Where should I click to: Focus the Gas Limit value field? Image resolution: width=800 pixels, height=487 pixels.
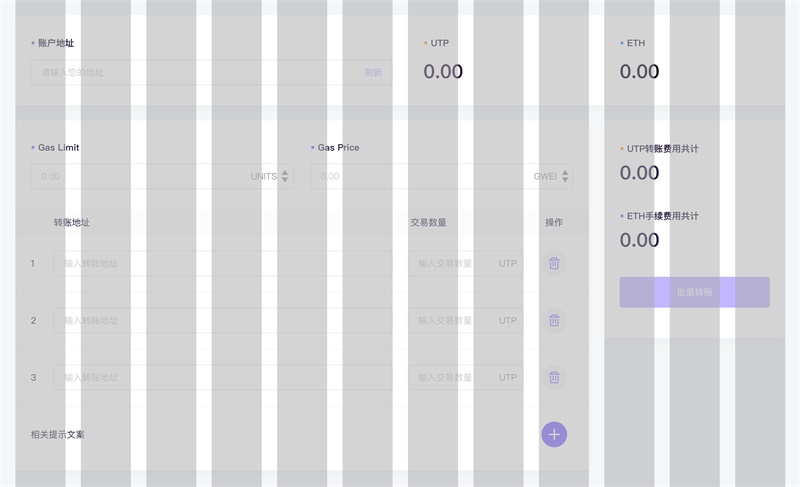tap(162, 176)
